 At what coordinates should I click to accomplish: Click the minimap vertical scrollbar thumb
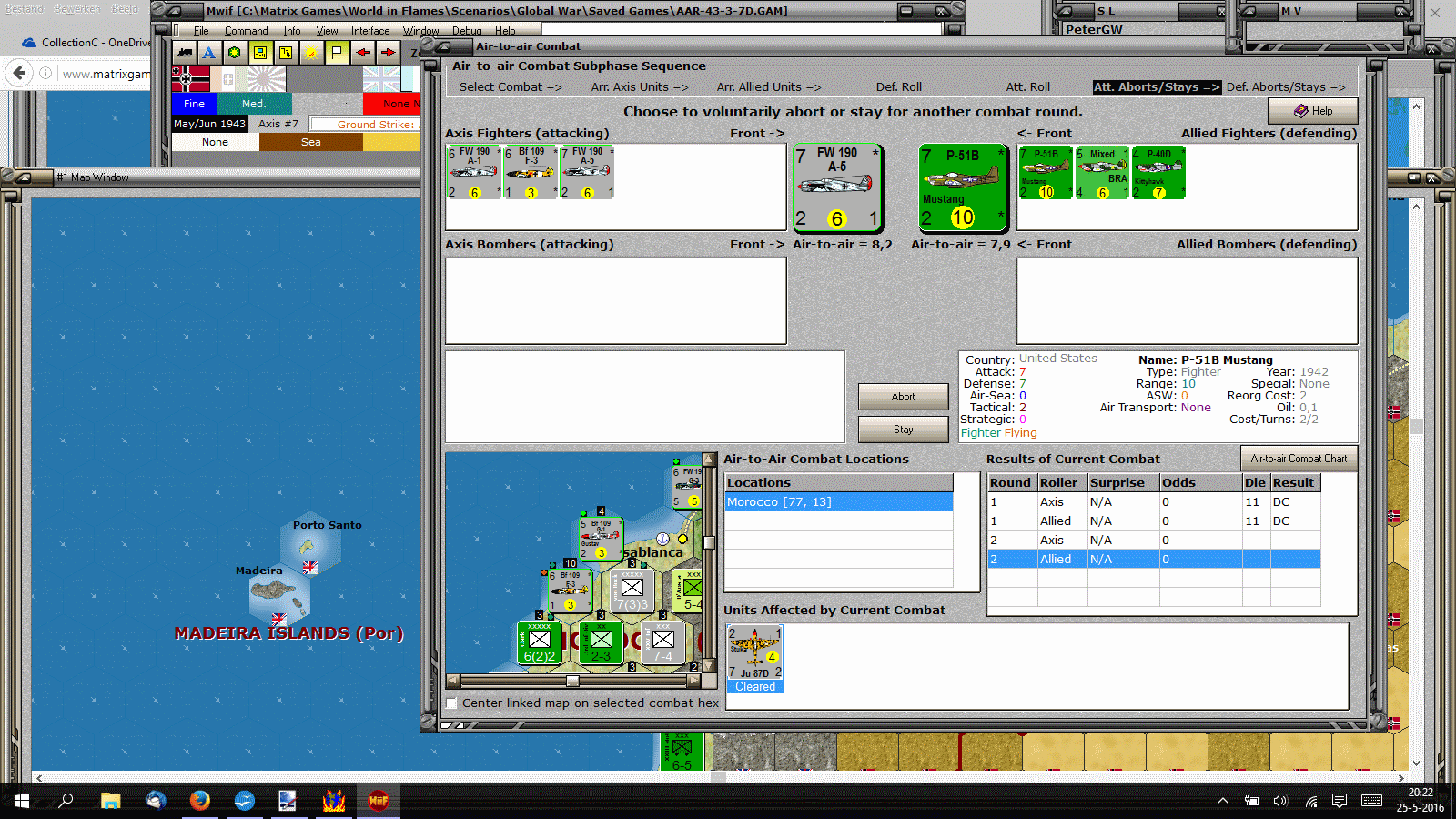(710, 542)
